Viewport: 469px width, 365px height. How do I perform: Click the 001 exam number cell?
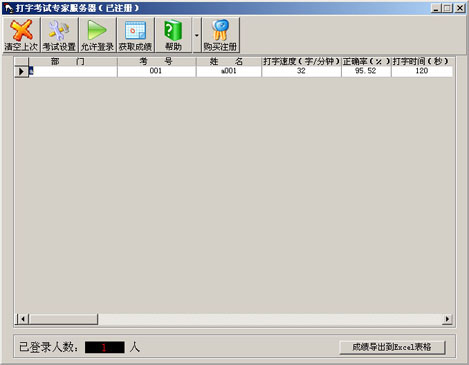[157, 71]
